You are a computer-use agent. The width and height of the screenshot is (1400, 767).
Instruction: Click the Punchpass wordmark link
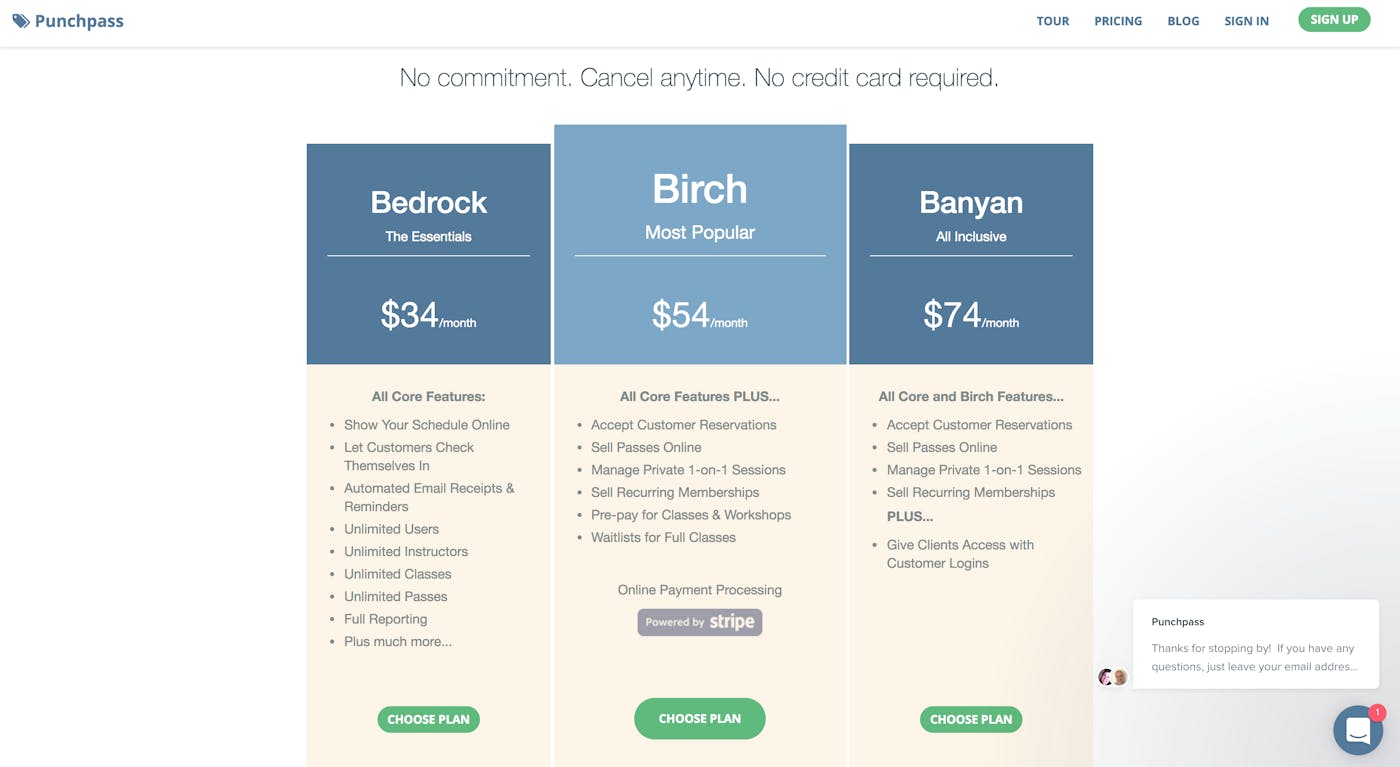[x=76, y=20]
